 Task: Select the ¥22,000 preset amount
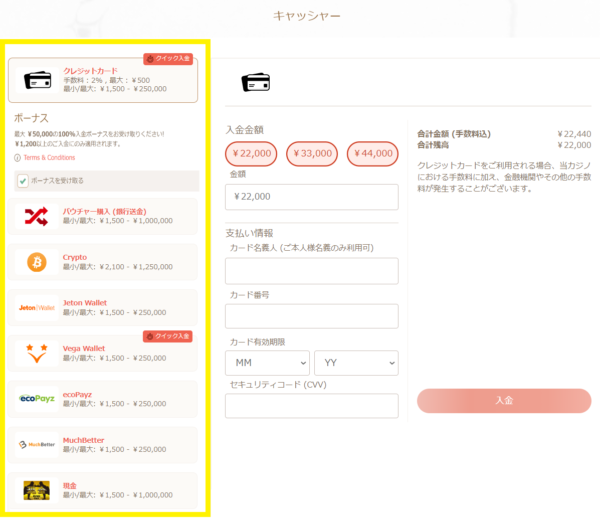point(251,153)
